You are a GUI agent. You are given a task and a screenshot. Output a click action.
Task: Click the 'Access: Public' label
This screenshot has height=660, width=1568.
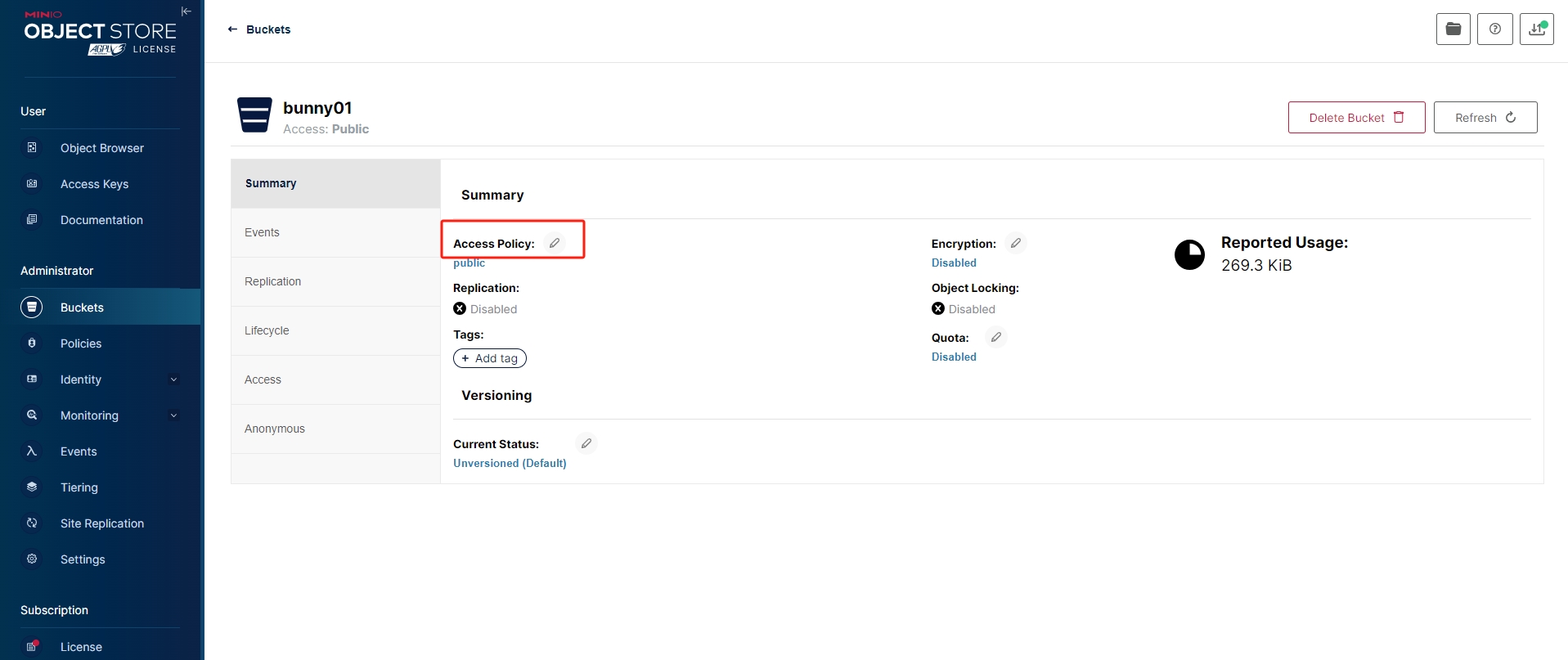(326, 129)
